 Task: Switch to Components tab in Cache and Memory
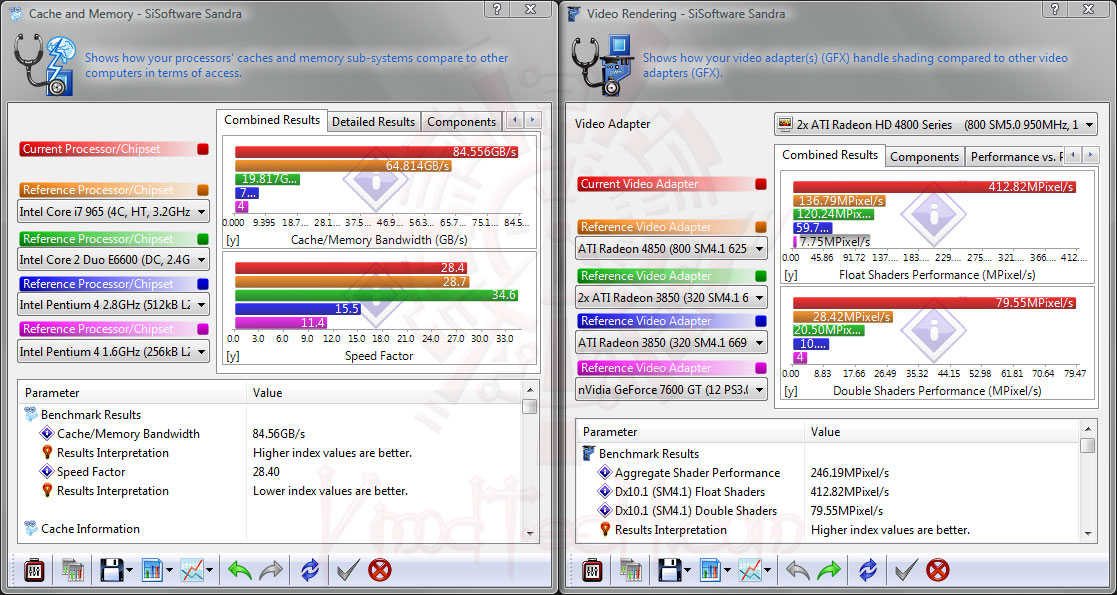point(462,122)
